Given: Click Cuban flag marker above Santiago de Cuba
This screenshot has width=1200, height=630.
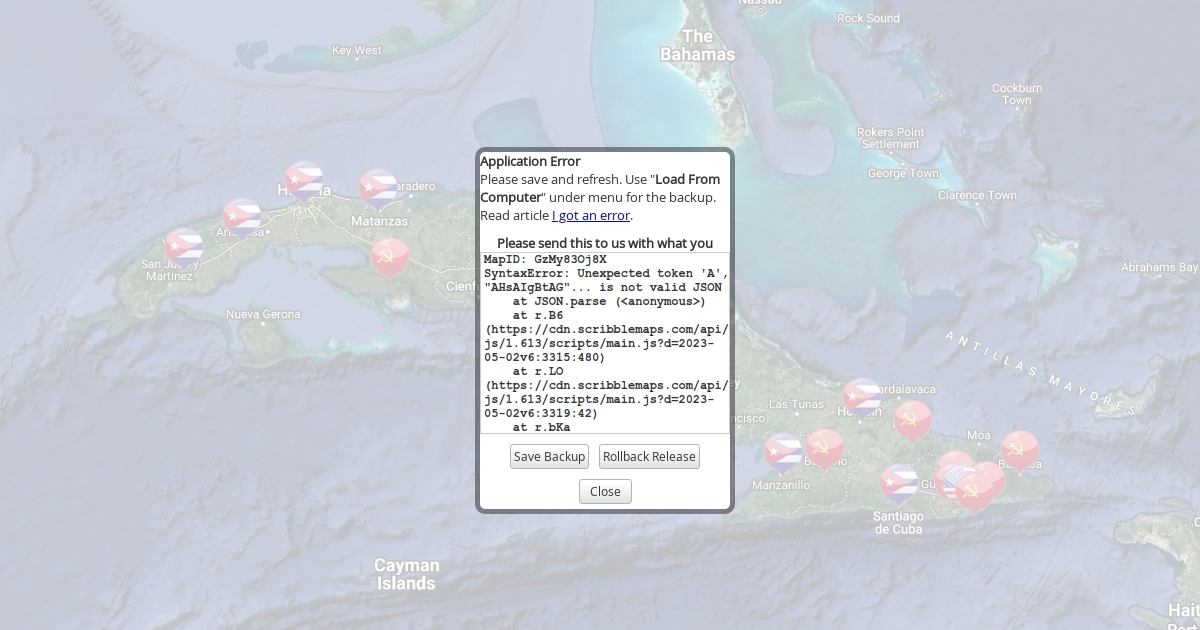Looking at the screenshot, I should [899, 482].
